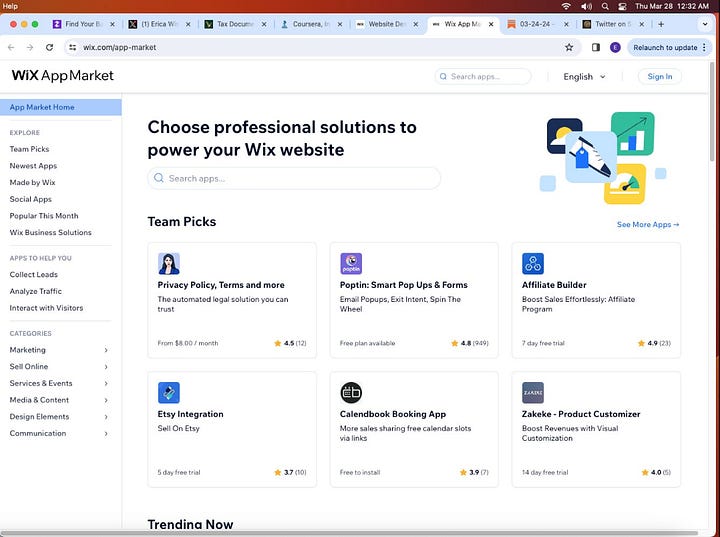Open Interact with Visitors link
This screenshot has width=720, height=537.
(x=46, y=308)
